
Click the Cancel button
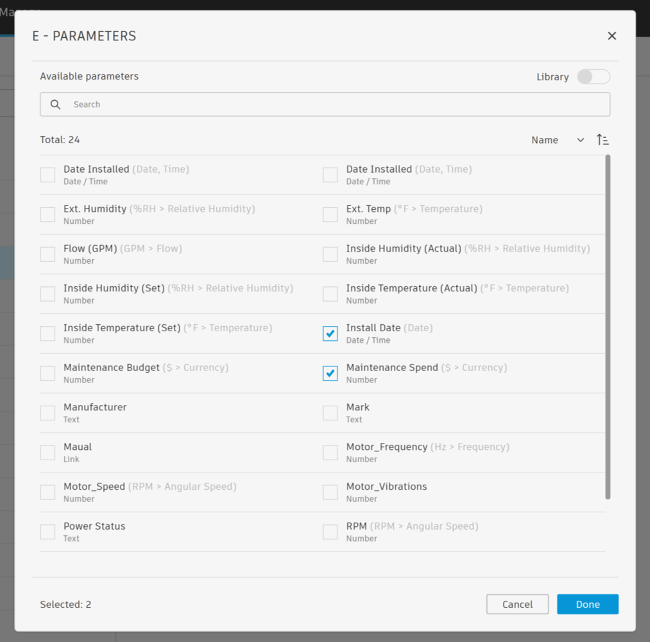coord(517,604)
